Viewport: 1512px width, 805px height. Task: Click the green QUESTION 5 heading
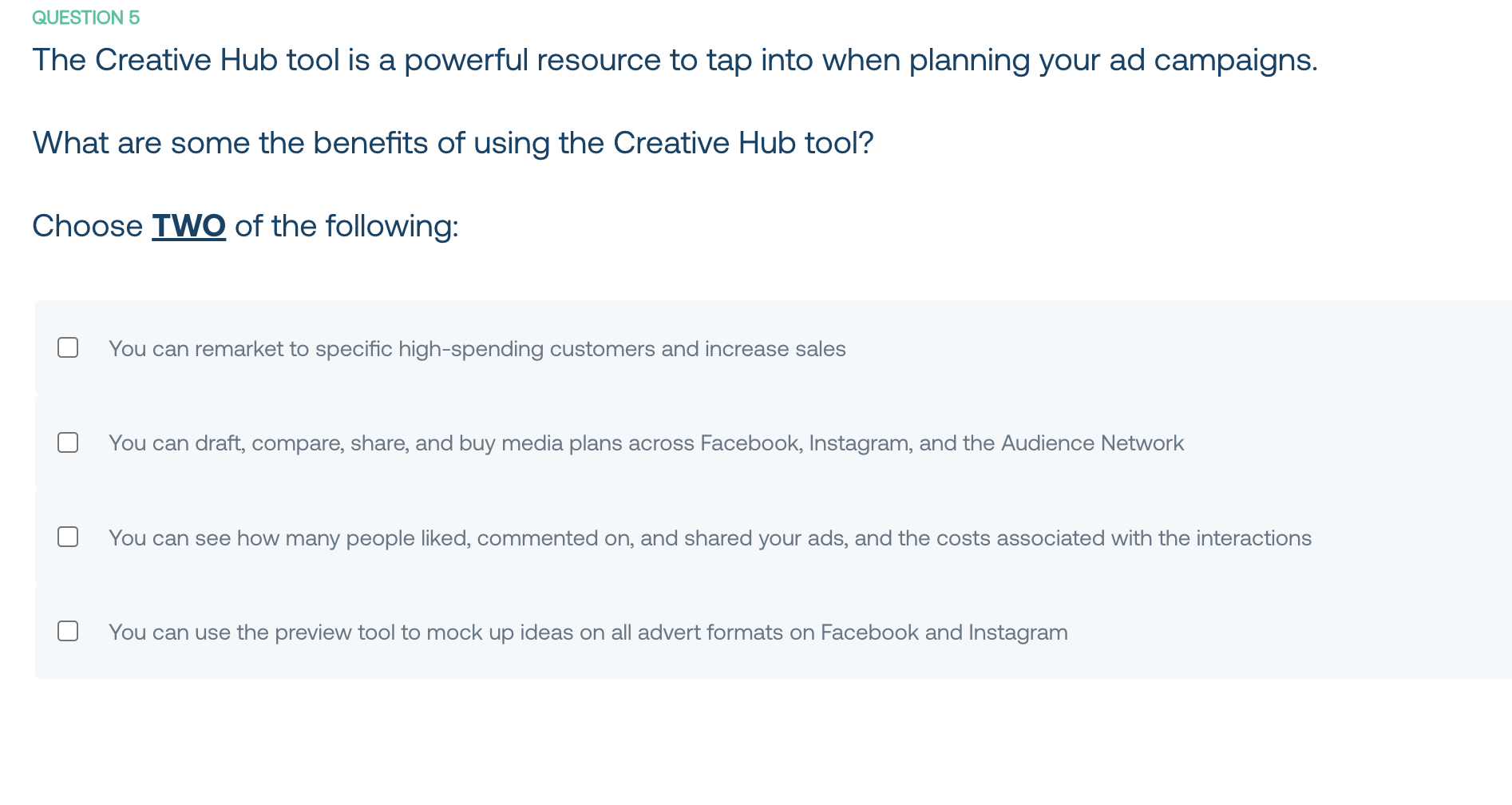(x=85, y=18)
